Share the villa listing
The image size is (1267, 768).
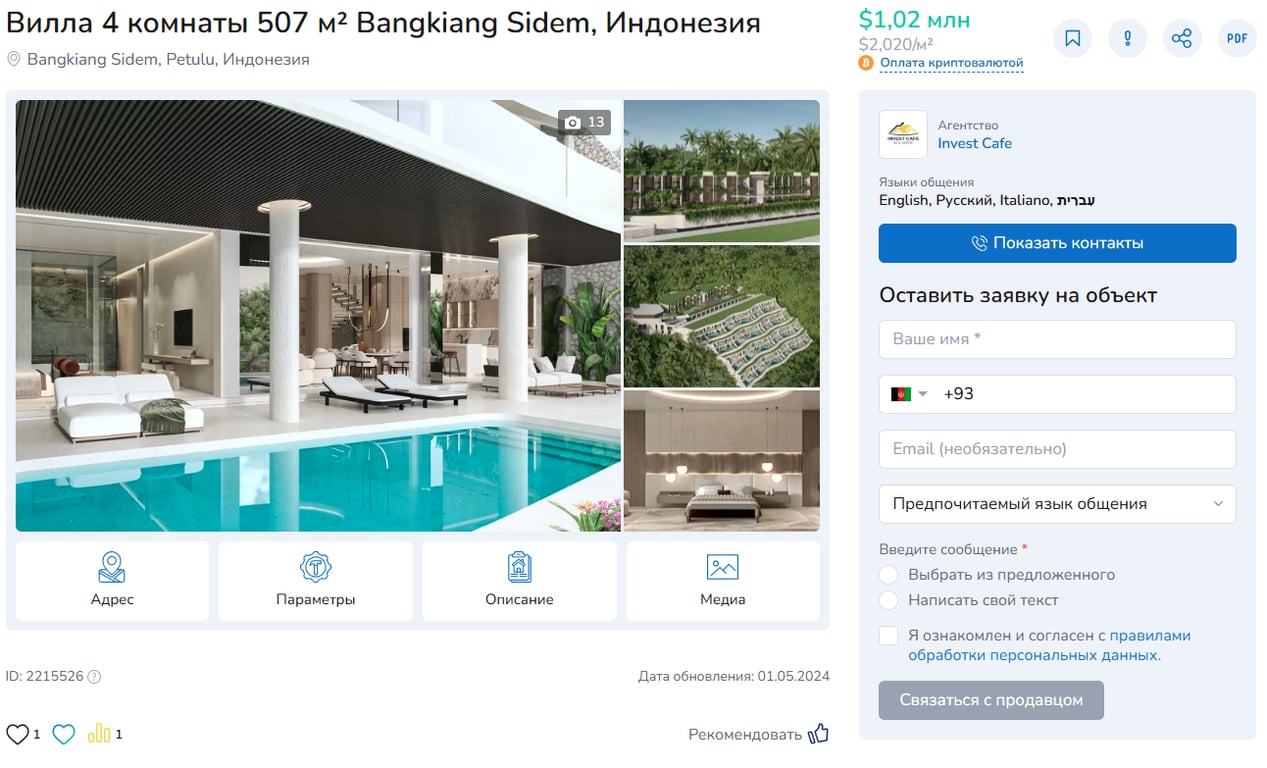click(1182, 39)
